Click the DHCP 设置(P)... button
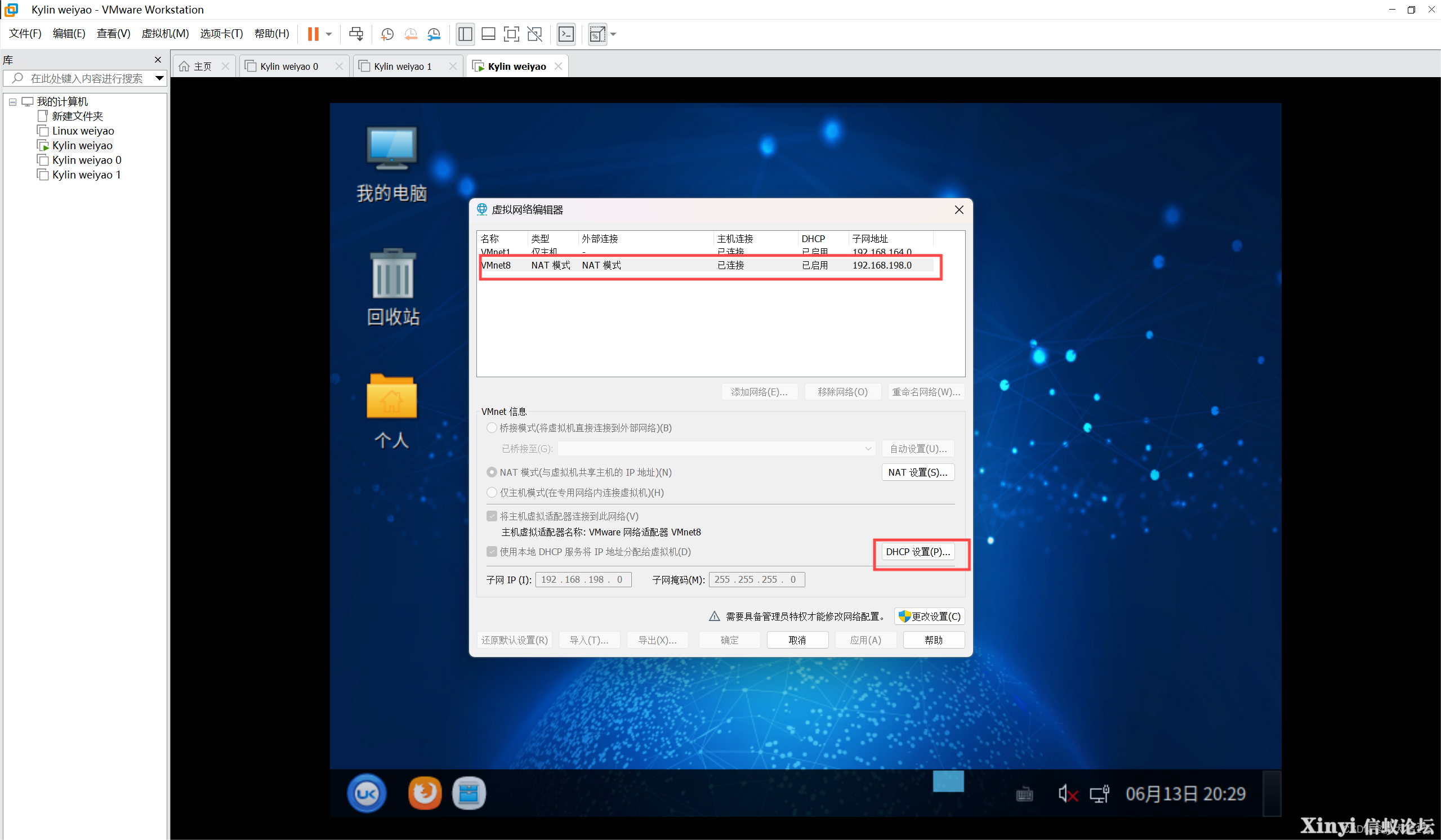The width and height of the screenshot is (1441, 840). (x=918, y=552)
